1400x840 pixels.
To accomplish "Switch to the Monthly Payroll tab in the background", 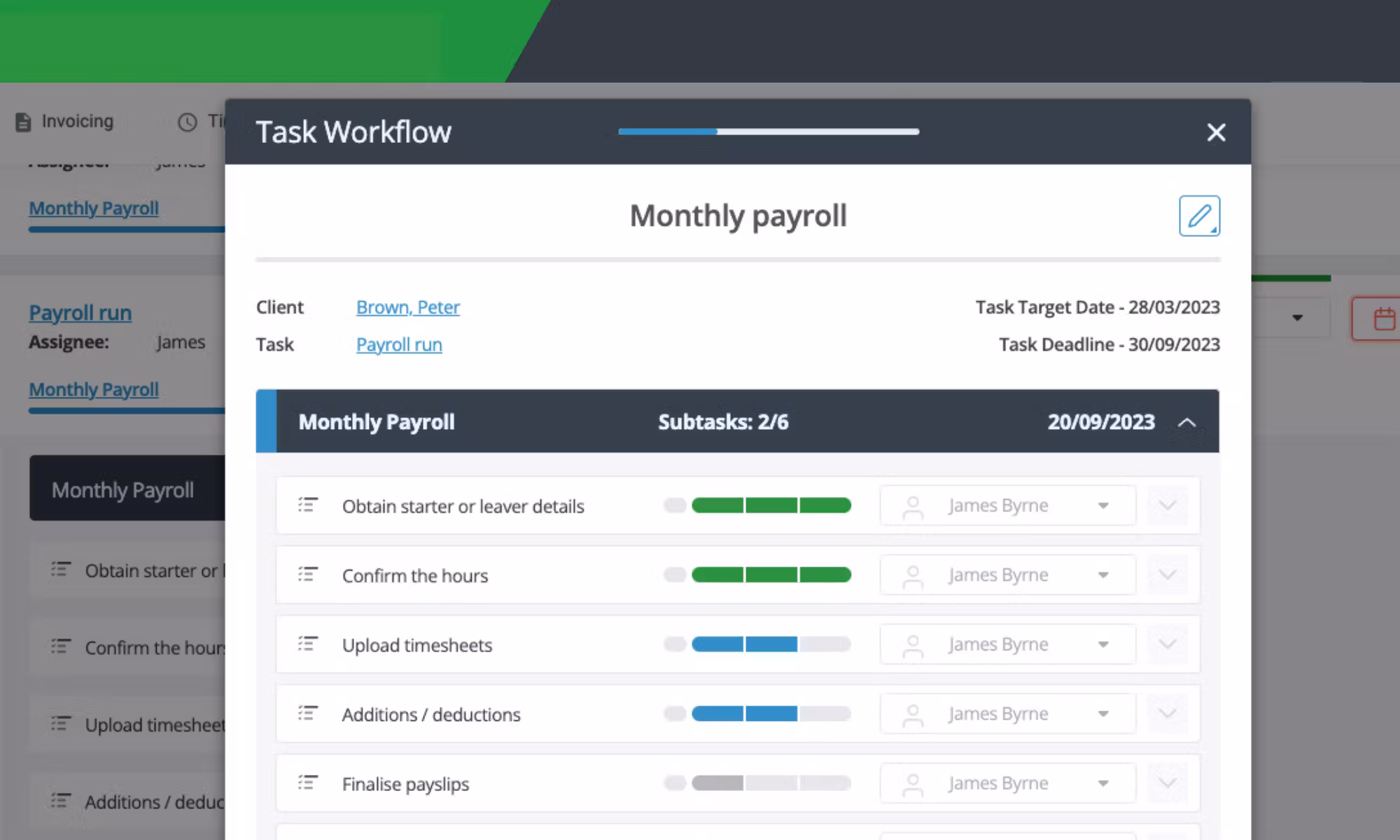I will pyautogui.click(x=93, y=208).
